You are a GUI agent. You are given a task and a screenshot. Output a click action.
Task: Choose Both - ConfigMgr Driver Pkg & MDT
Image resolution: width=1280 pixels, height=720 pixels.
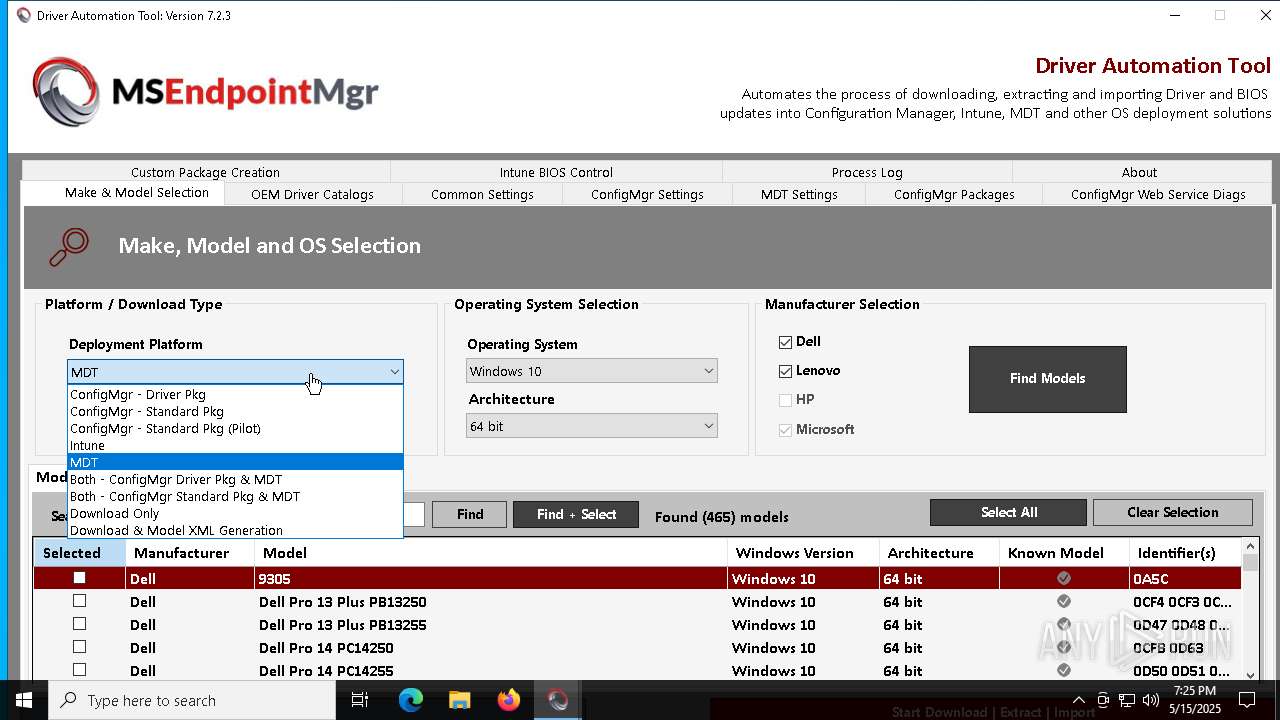click(x=235, y=479)
